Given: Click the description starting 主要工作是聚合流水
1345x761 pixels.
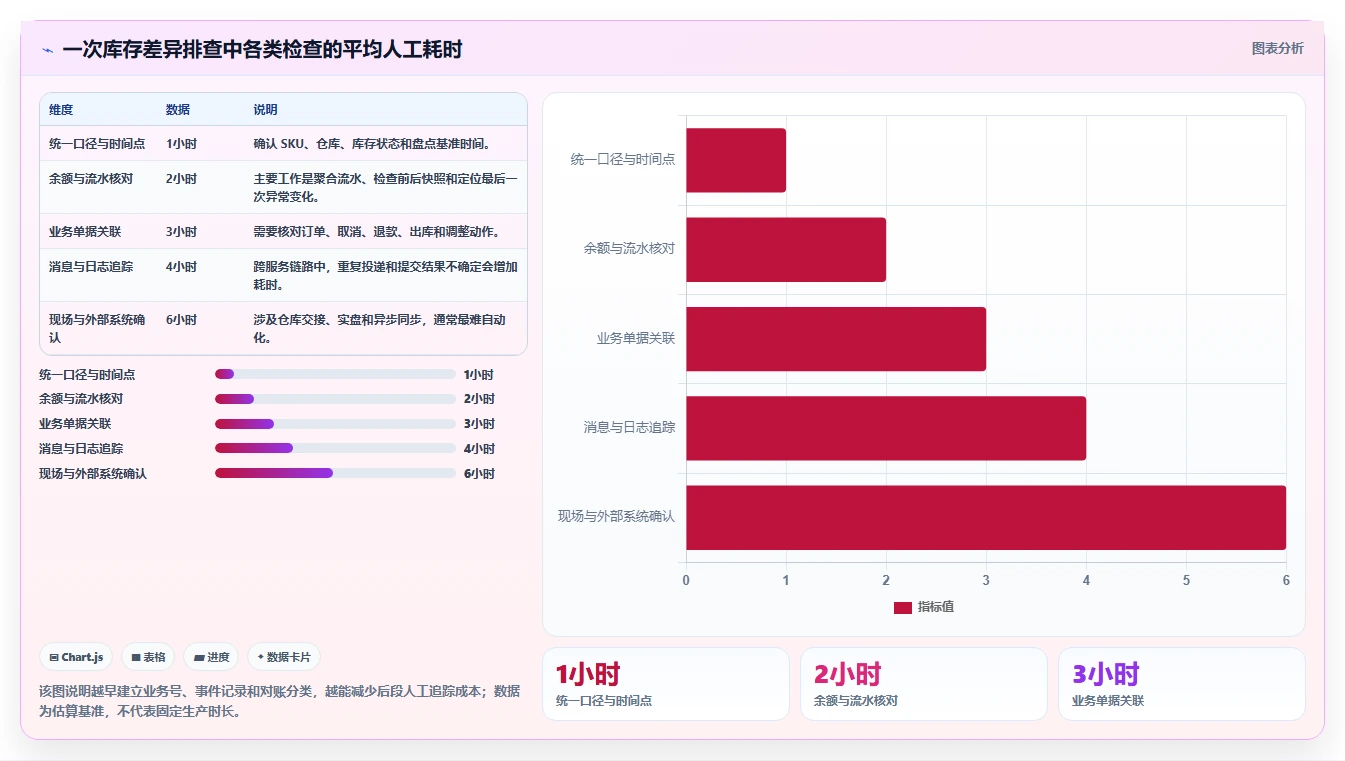Looking at the screenshot, I should pos(385,188).
